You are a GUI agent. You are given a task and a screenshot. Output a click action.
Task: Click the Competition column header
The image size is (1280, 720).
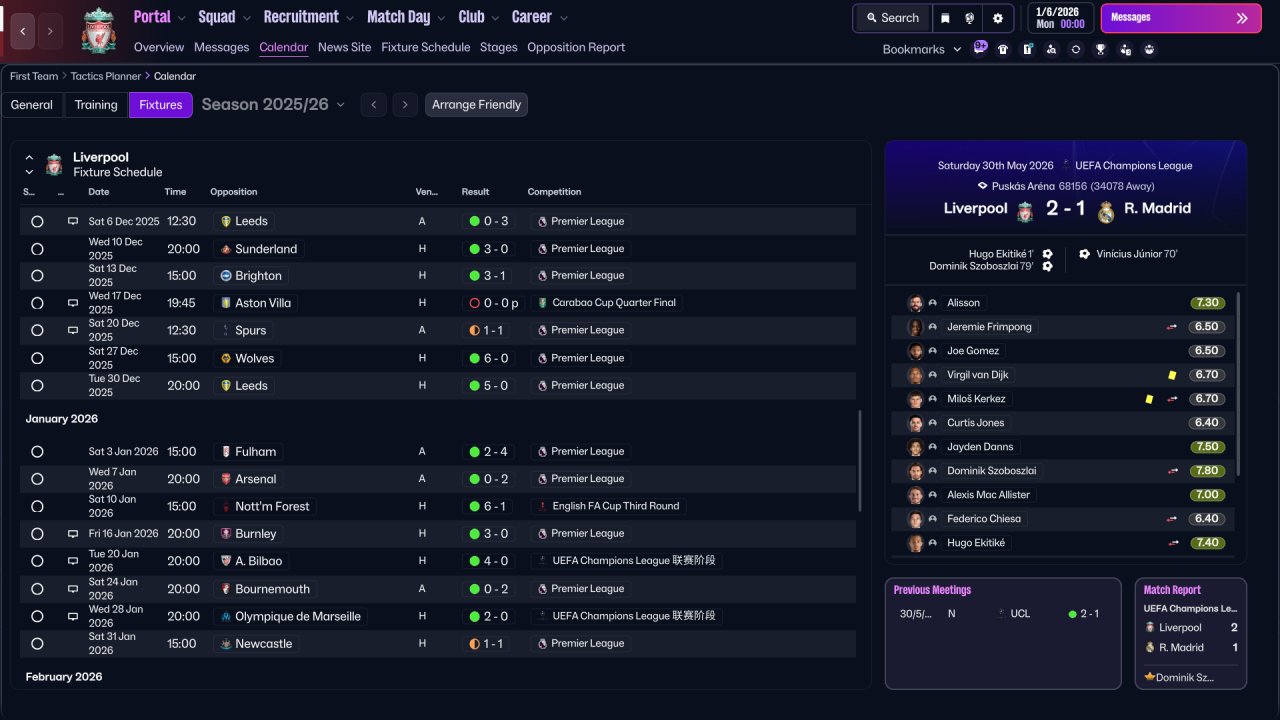(555, 192)
